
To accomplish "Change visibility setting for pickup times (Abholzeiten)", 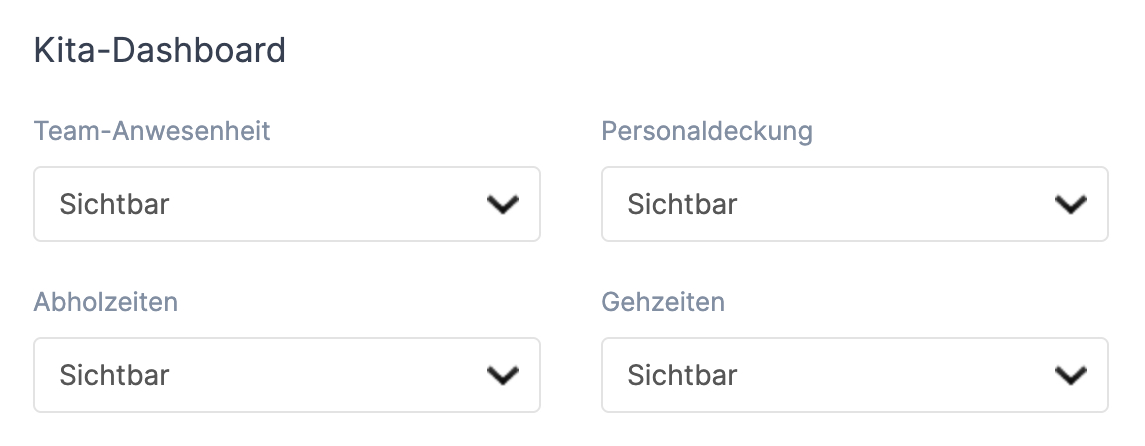I will coord(287,375).
